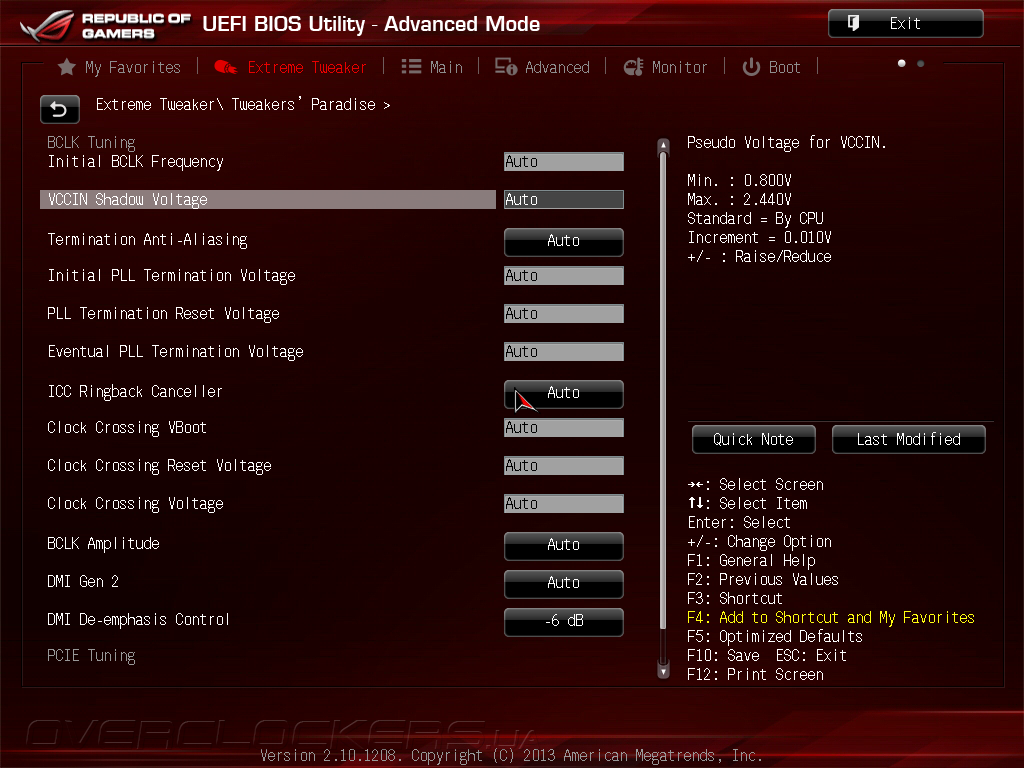Click the second page indicator dot

coord(921,63)
